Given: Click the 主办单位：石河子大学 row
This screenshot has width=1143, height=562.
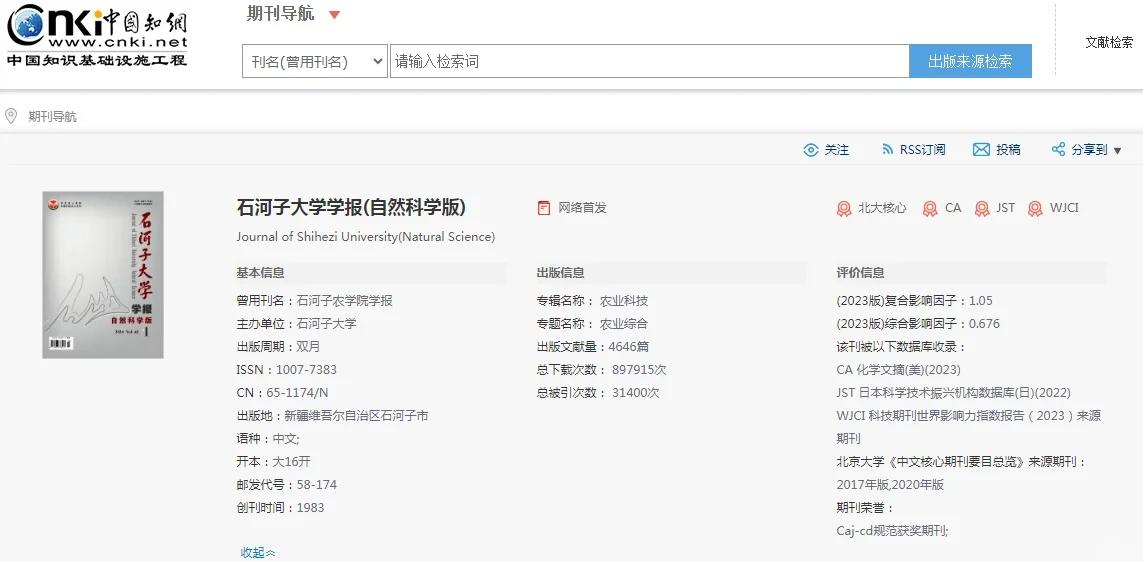Looking at the screenshot, I should click(296, 324).
